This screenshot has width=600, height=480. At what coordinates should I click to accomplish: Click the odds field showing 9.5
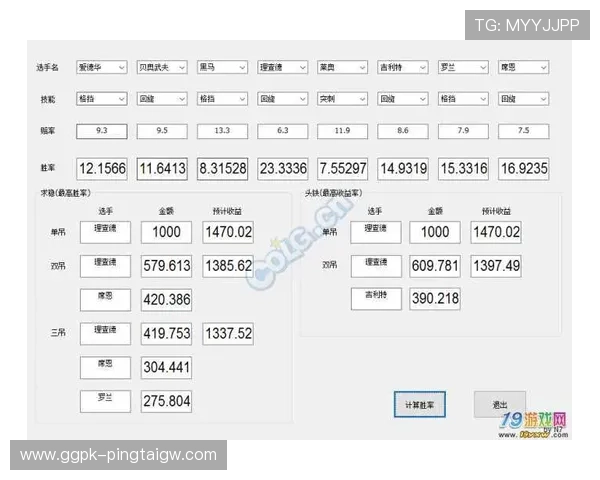tap(162, 131)
